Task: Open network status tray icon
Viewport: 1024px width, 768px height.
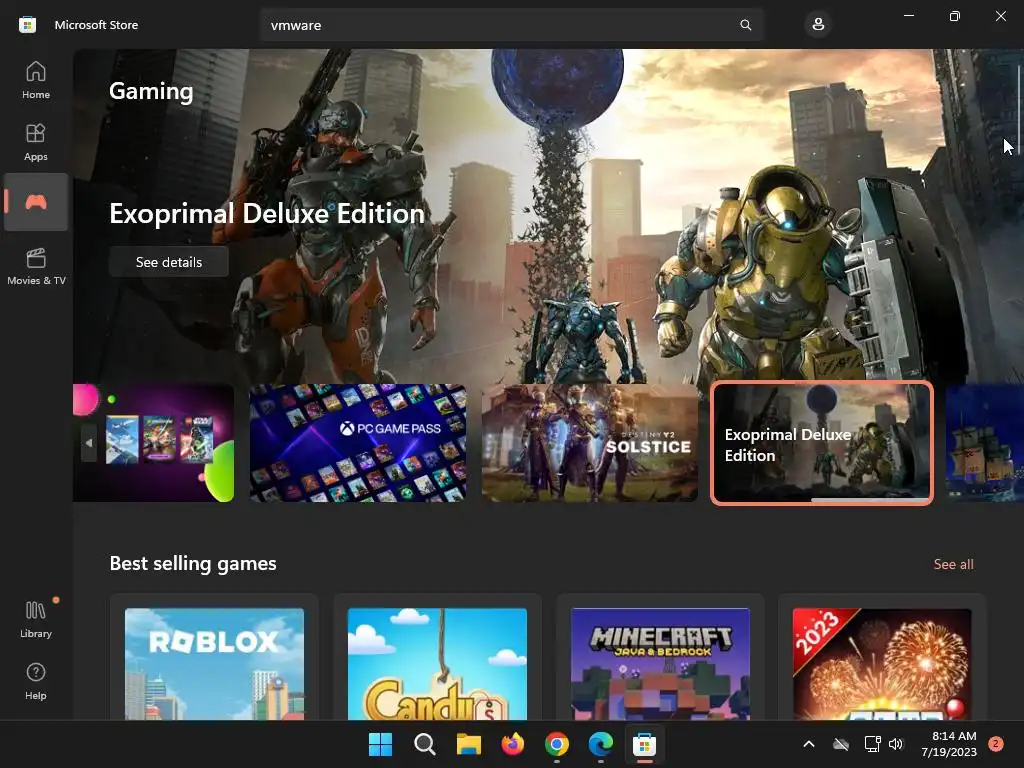Action: tap(872, 744)
